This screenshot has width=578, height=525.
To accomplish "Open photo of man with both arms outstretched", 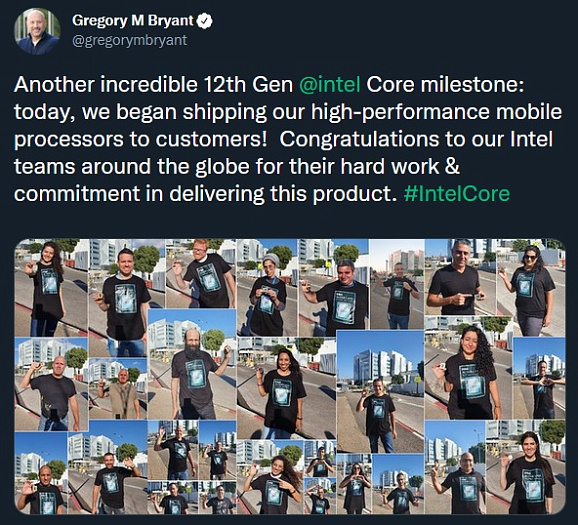I will (539, 378).
